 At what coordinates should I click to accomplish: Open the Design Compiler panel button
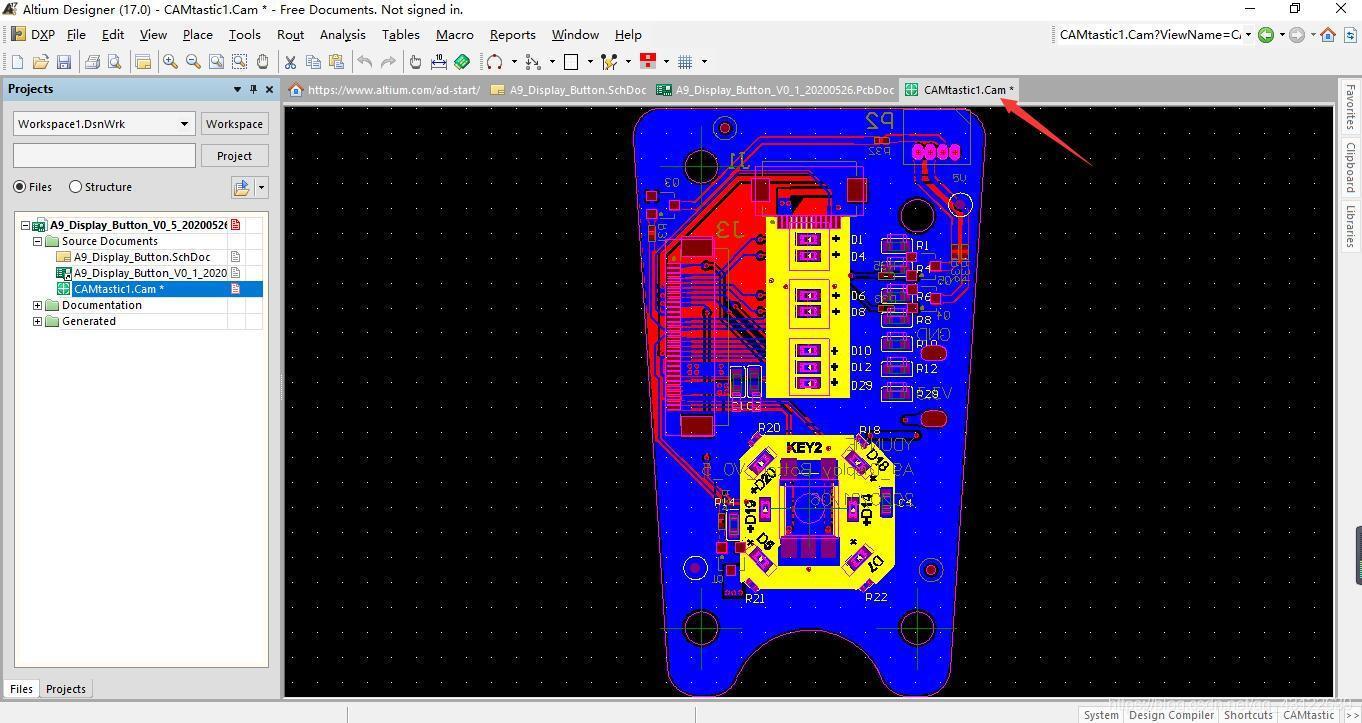coord(1171,714)
